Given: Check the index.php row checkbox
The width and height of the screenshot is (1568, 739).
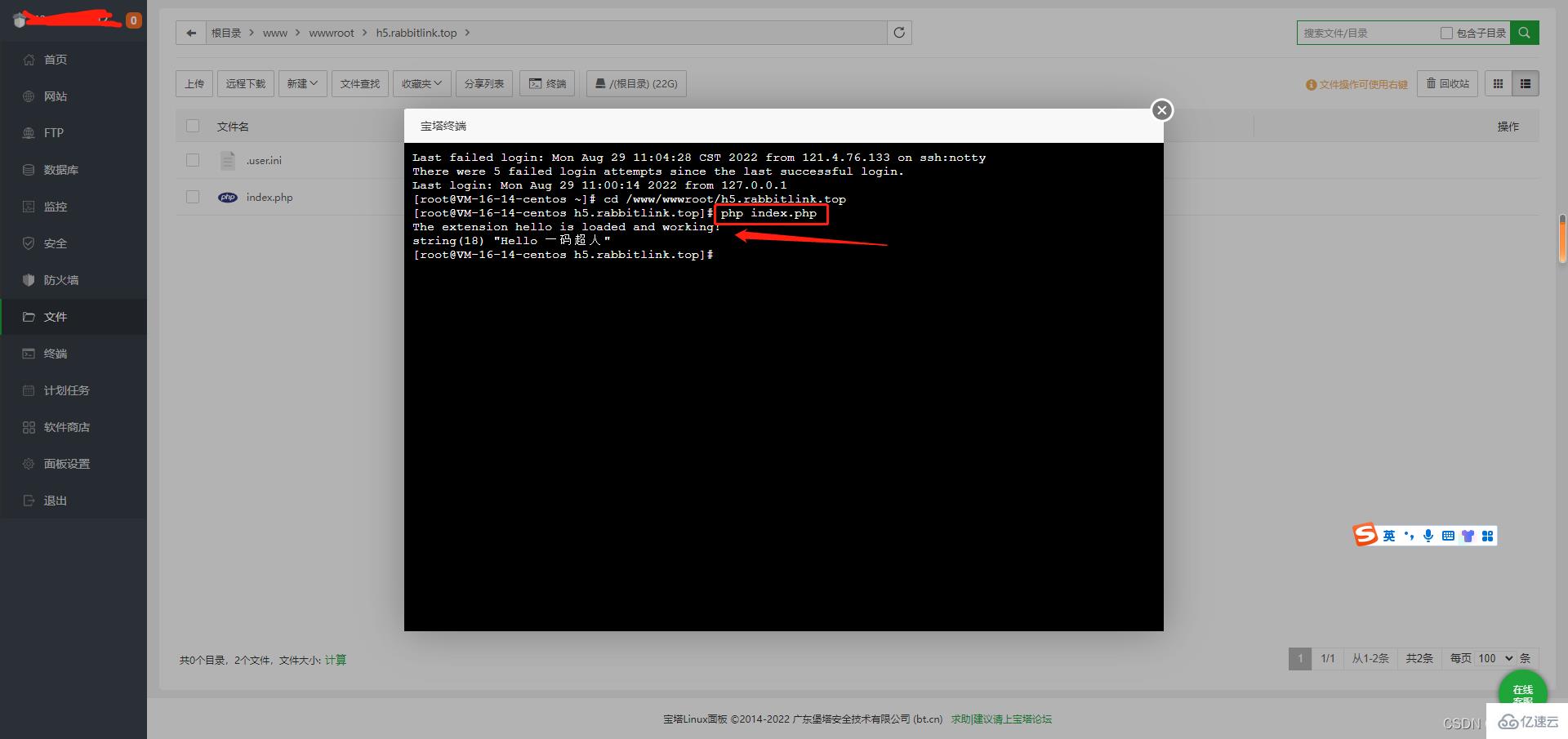Looking at the screenshot, I should 193,197.
